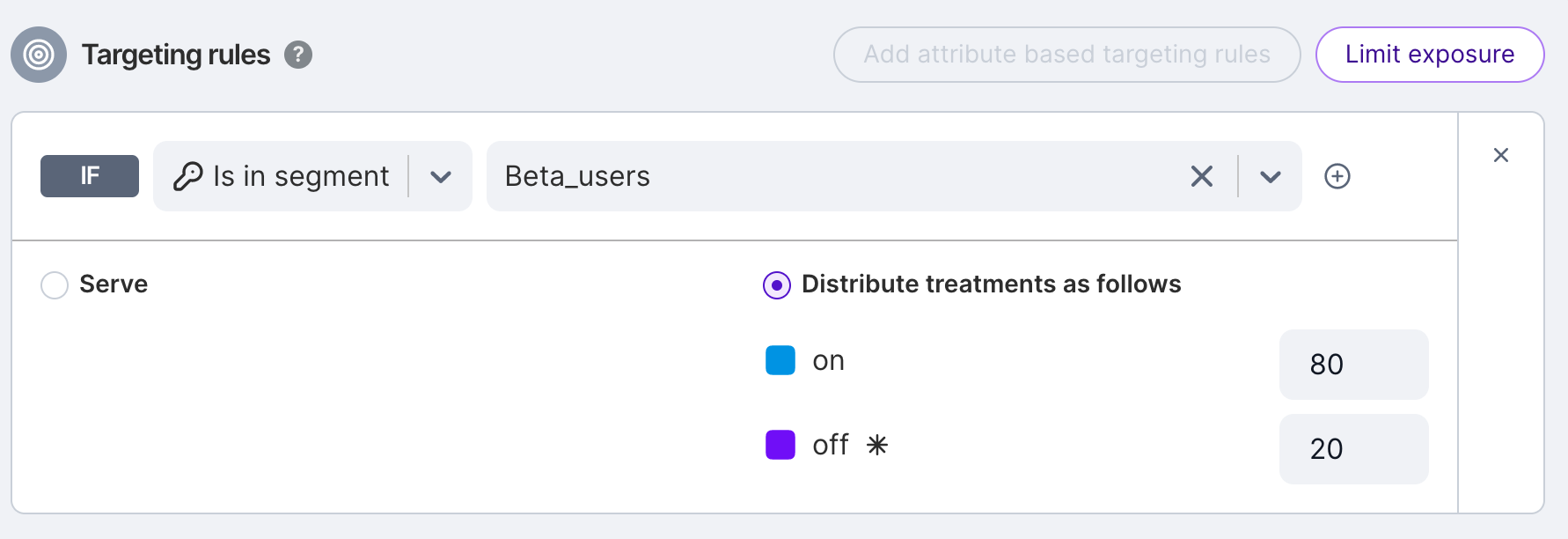The width and height of the screenshot is (1568, 539).
Task: Clear the Beta_users segment selection
Action: point(1201,176)
